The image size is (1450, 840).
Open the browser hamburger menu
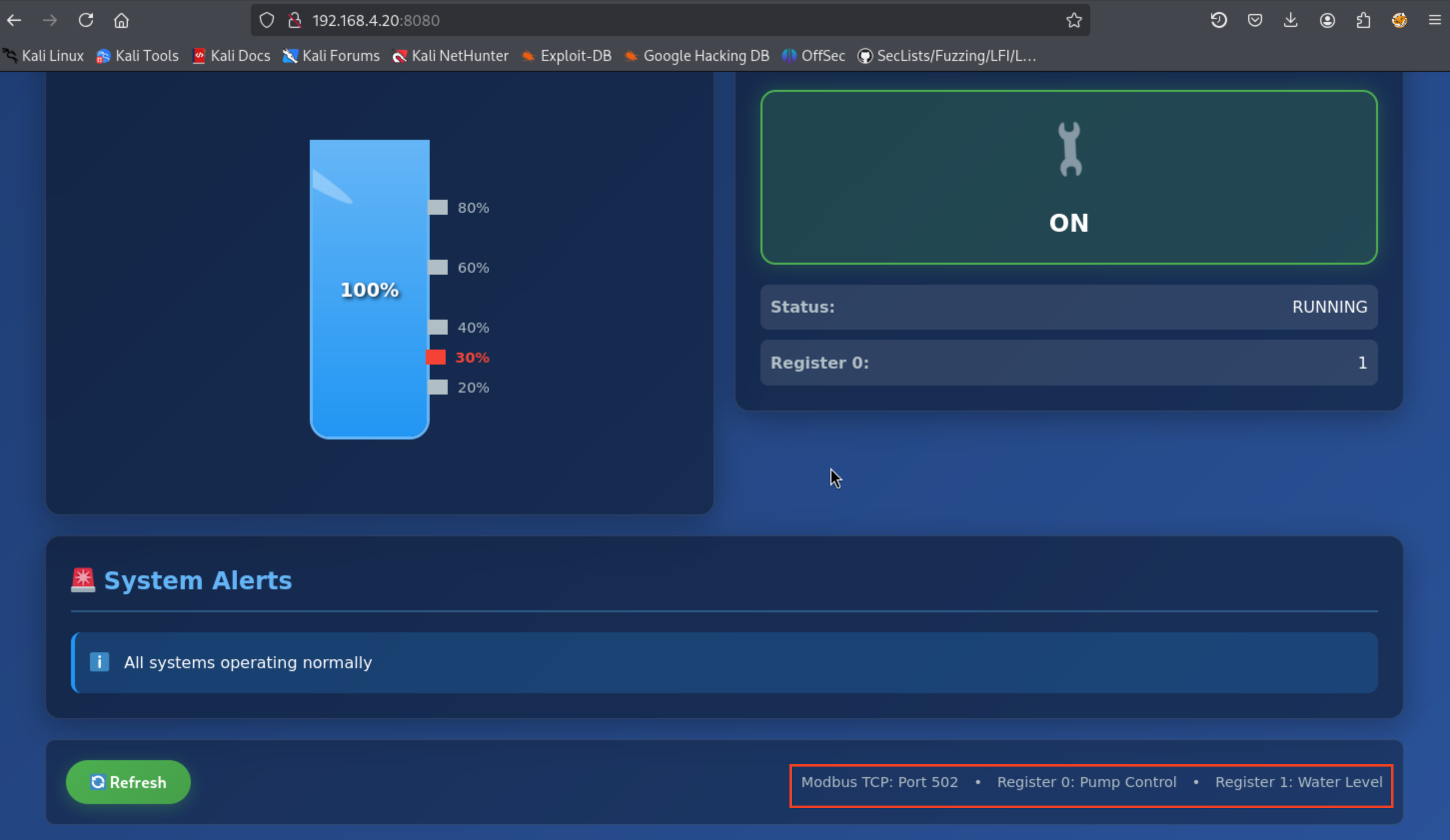click(x=1435, y=20)
